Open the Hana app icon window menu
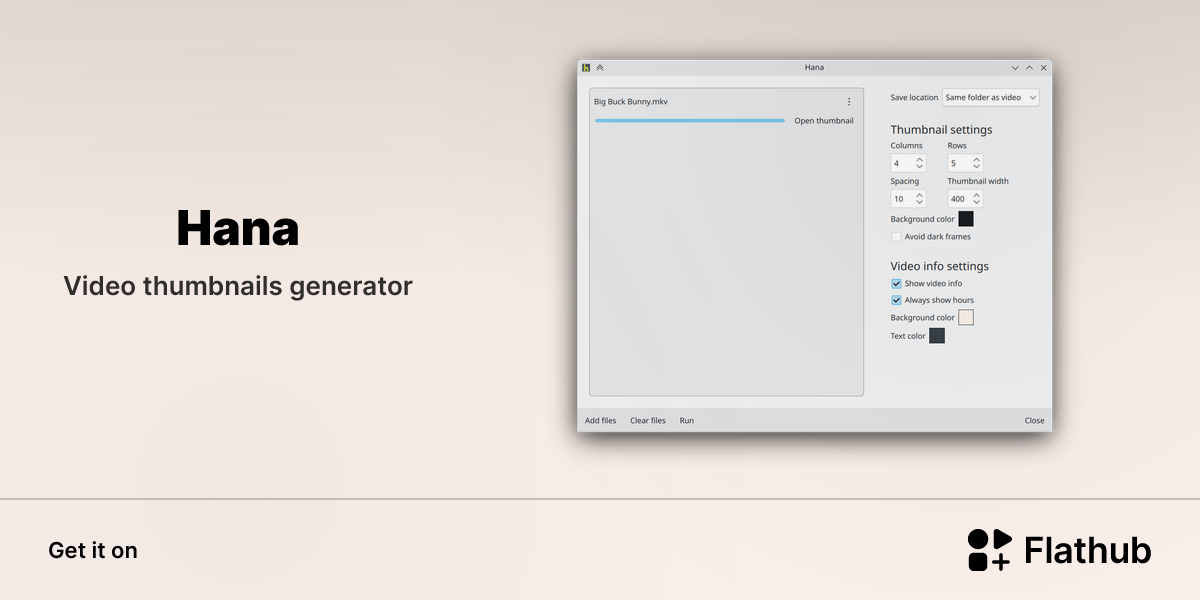 (x=587, y=68)
